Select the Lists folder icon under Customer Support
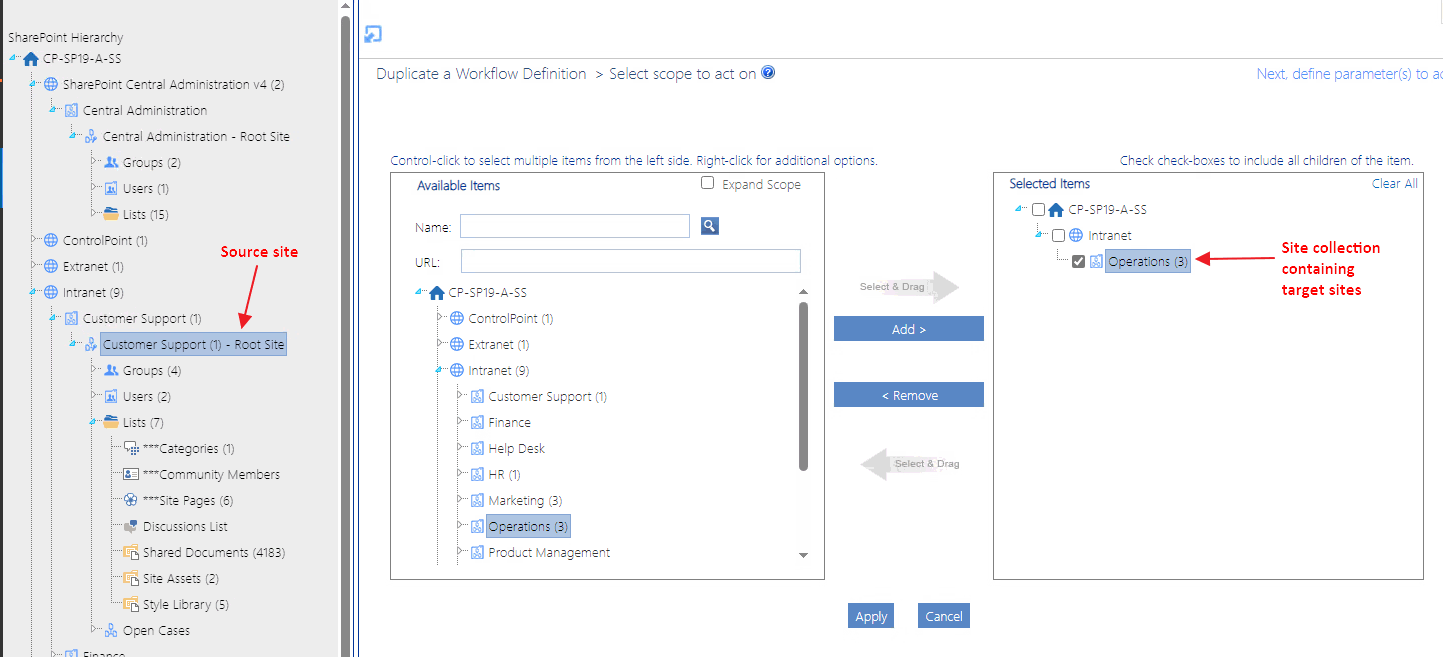This screenshot has height=657, width=1443. click(x=113, y=422)
